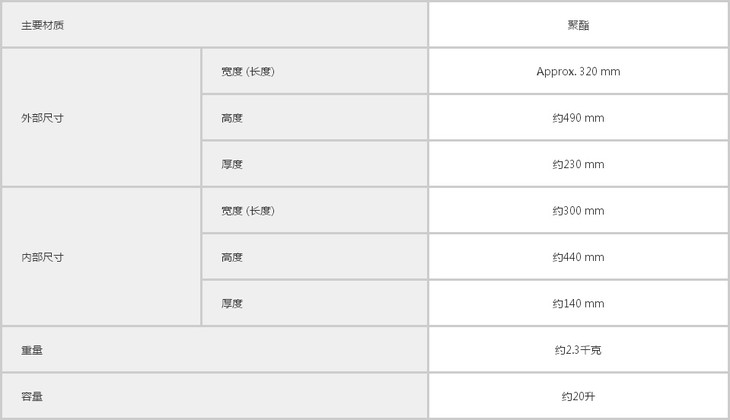Select 宽度 (长度) label under 内部尺寸
The width and height of the screenshot is (730, 420).
point(248,211)
